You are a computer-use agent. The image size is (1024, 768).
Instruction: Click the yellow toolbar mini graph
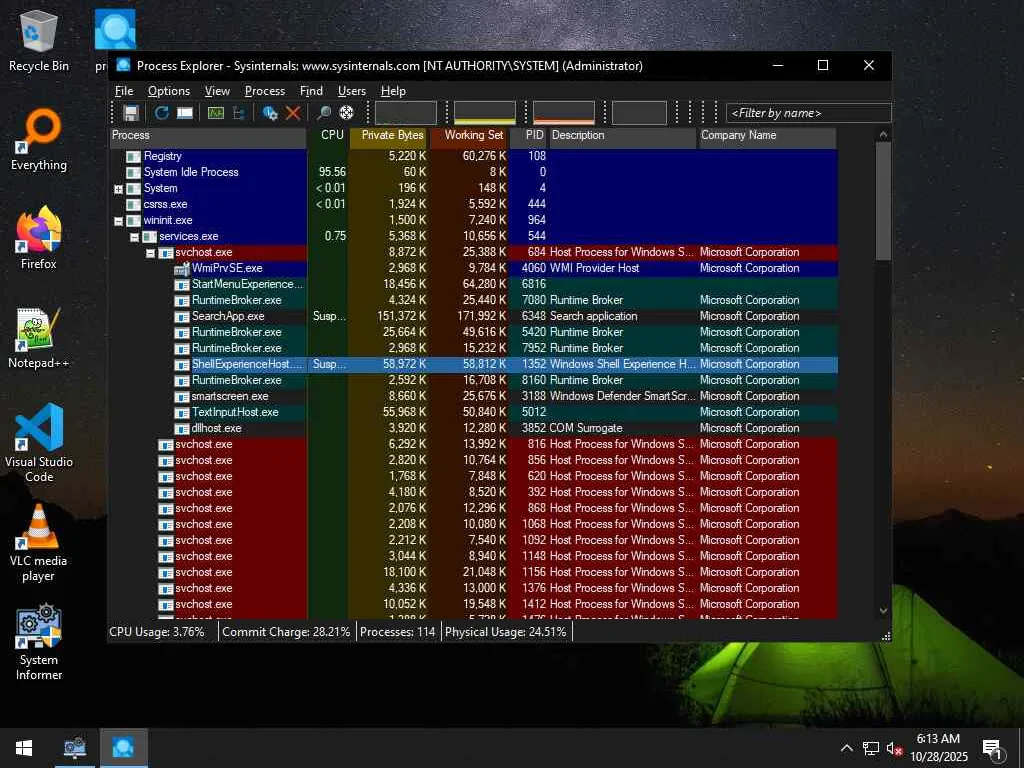pos(485,113)
